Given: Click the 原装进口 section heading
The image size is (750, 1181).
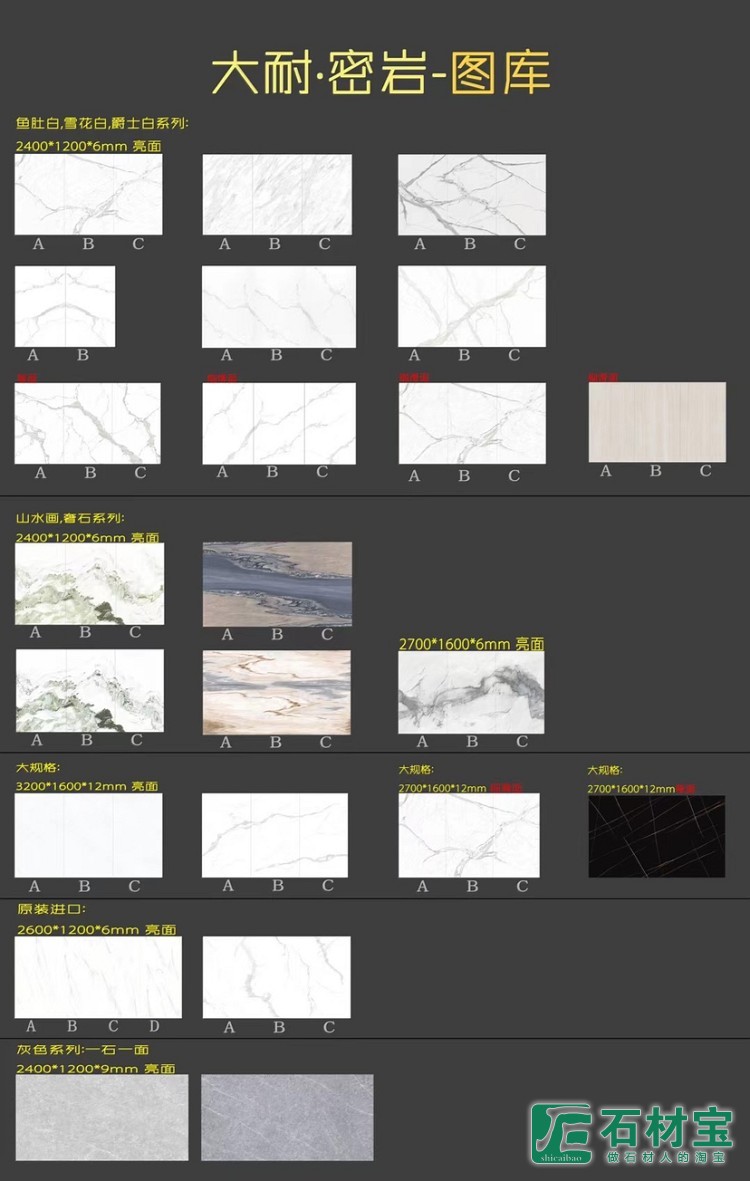Looking at the screenshot, I should 52,910.
